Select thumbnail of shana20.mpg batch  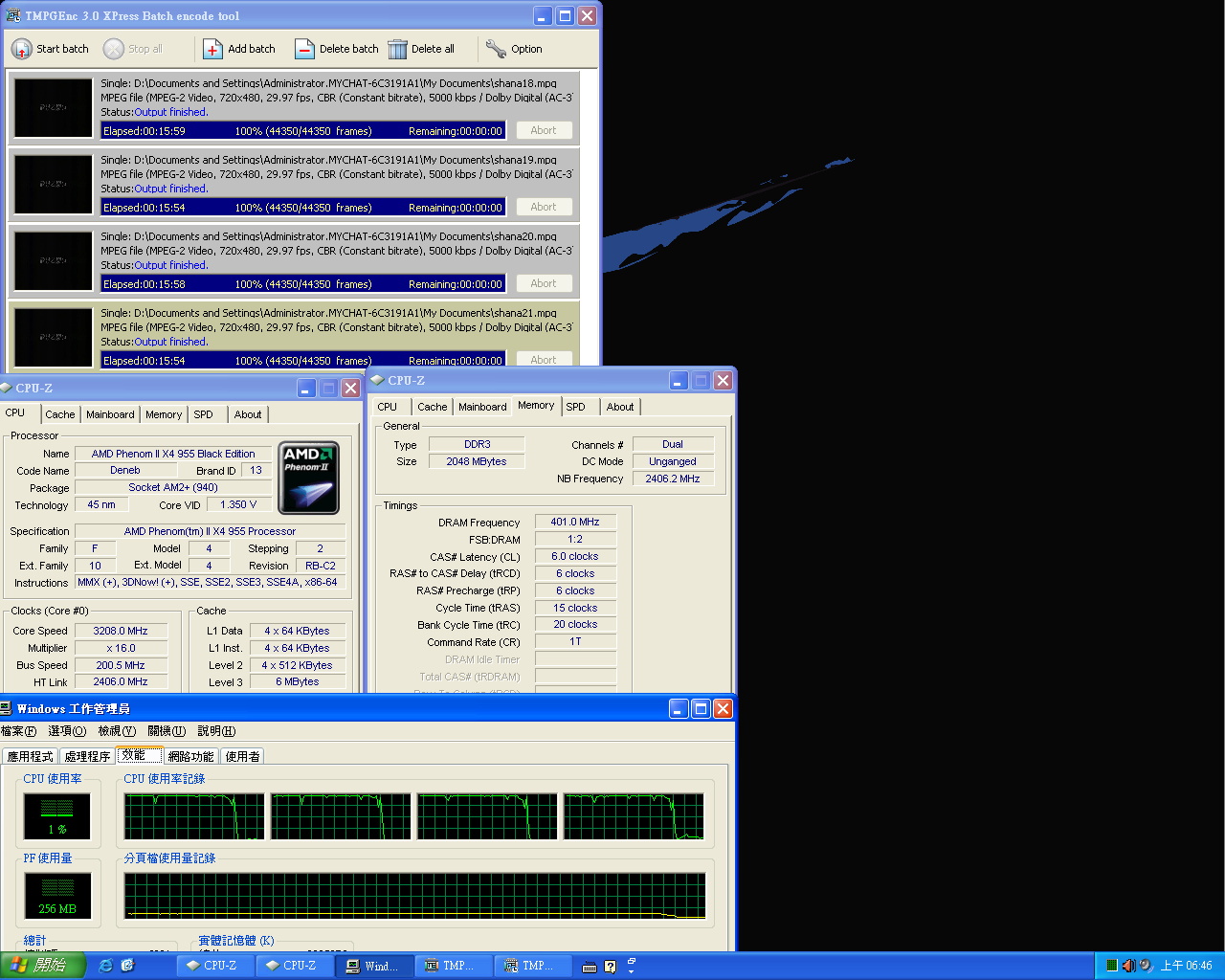coord(54,260)
